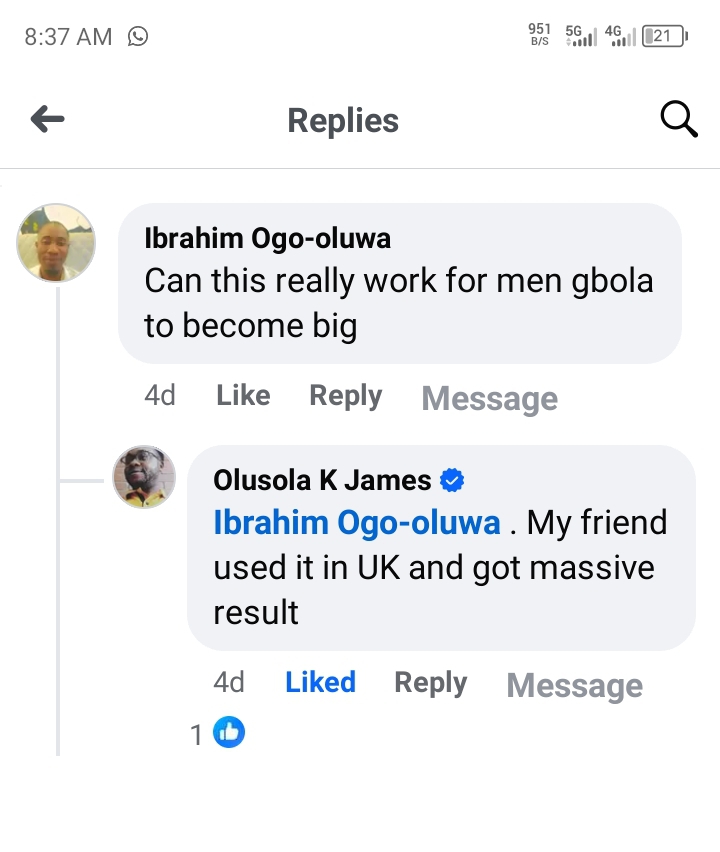
Task: Tap the 5G signal strength icon
Action: (581, 36)
